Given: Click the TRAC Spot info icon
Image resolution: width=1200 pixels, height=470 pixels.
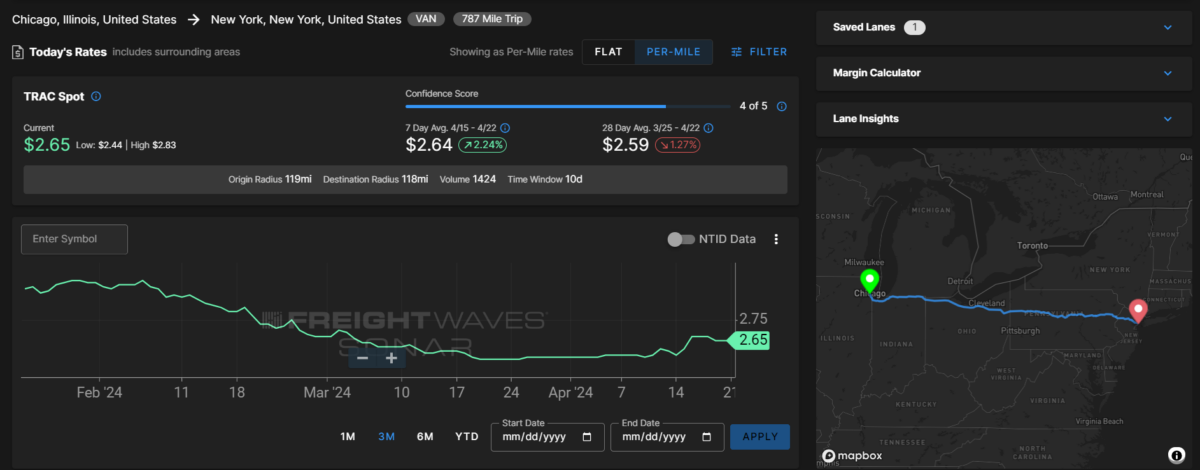Looking at the screenshot, I should click(96, 97).
